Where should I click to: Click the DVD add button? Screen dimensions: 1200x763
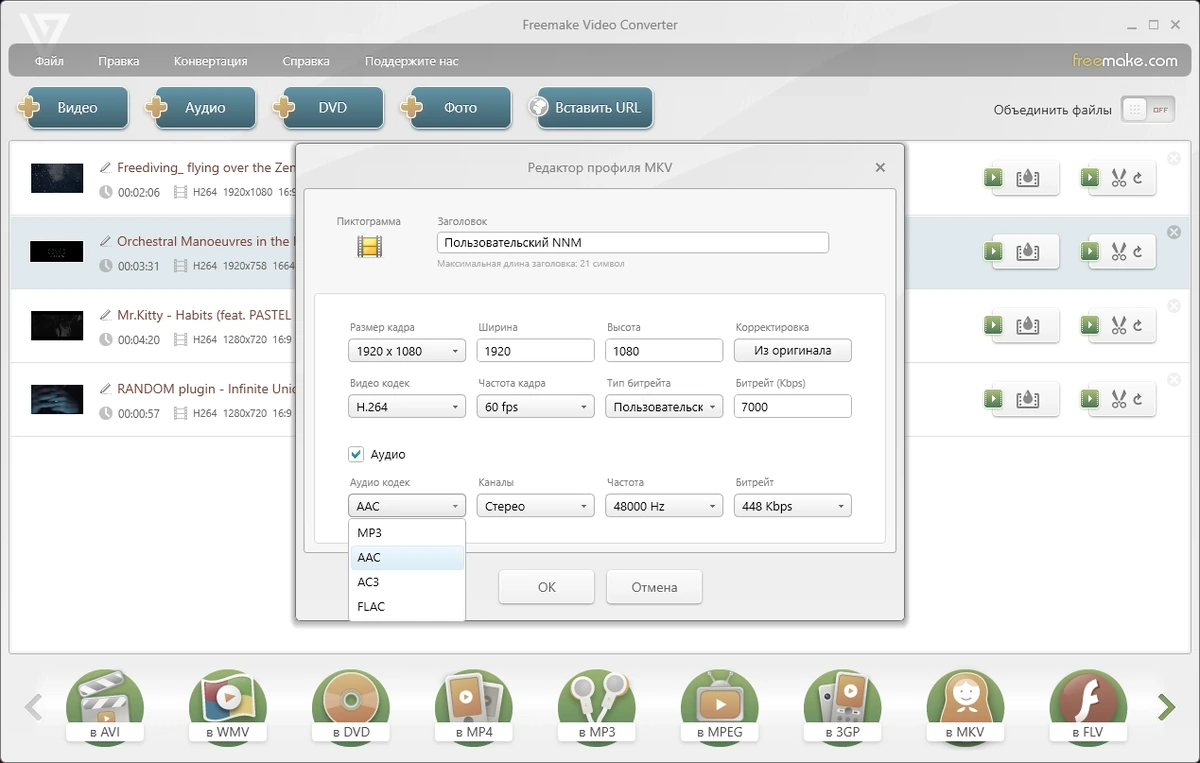click(x=328, y=108)
